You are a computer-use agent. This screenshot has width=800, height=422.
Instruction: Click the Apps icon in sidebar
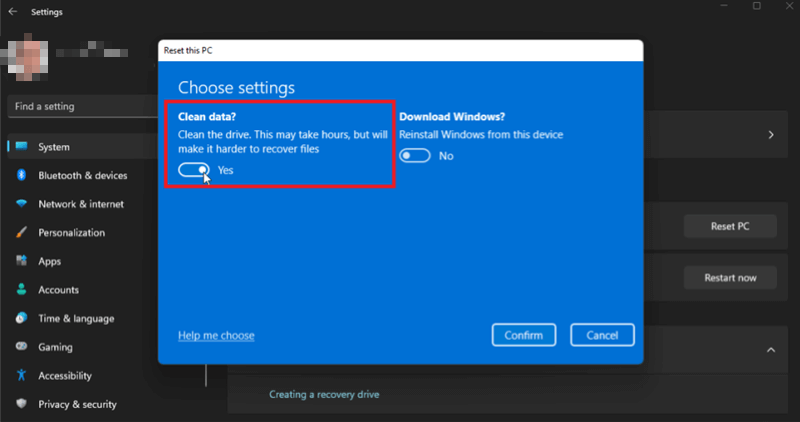(21, 261)
